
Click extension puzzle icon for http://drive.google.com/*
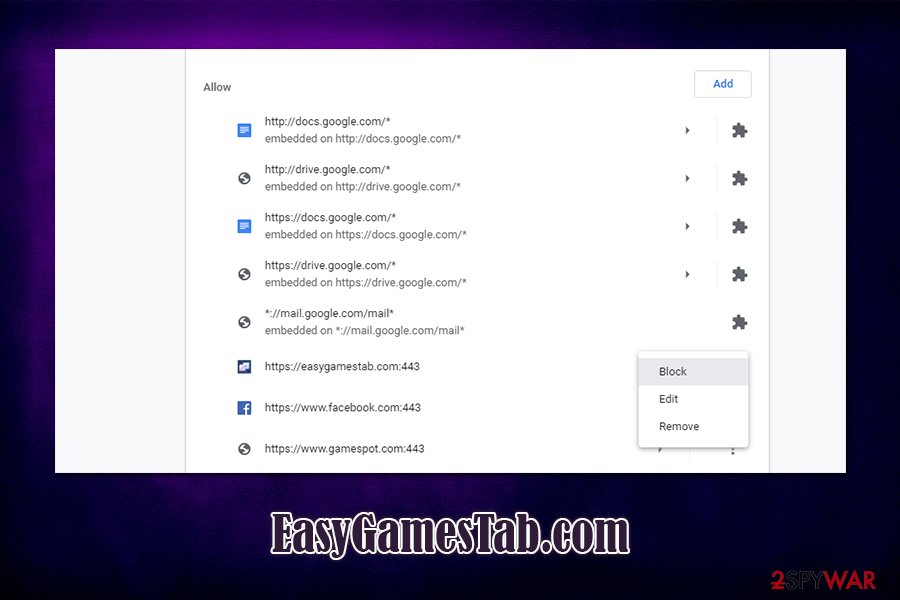point(739,179)
